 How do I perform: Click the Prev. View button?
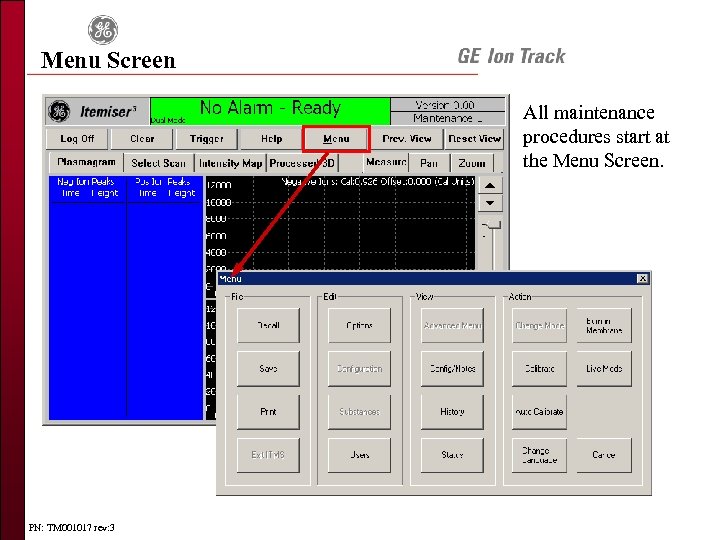(x=407, y=139)
